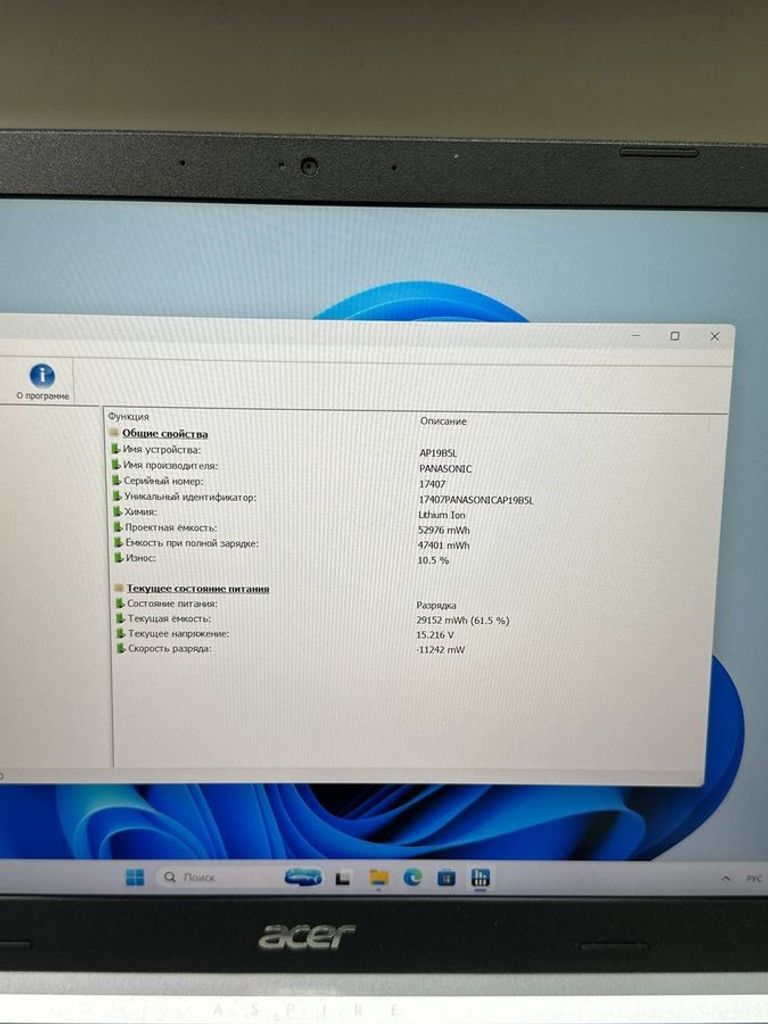The height and width of the screenshot is (1024, 768).
Task: Open the 'О программе' info icon
Action: click(42, 381)
